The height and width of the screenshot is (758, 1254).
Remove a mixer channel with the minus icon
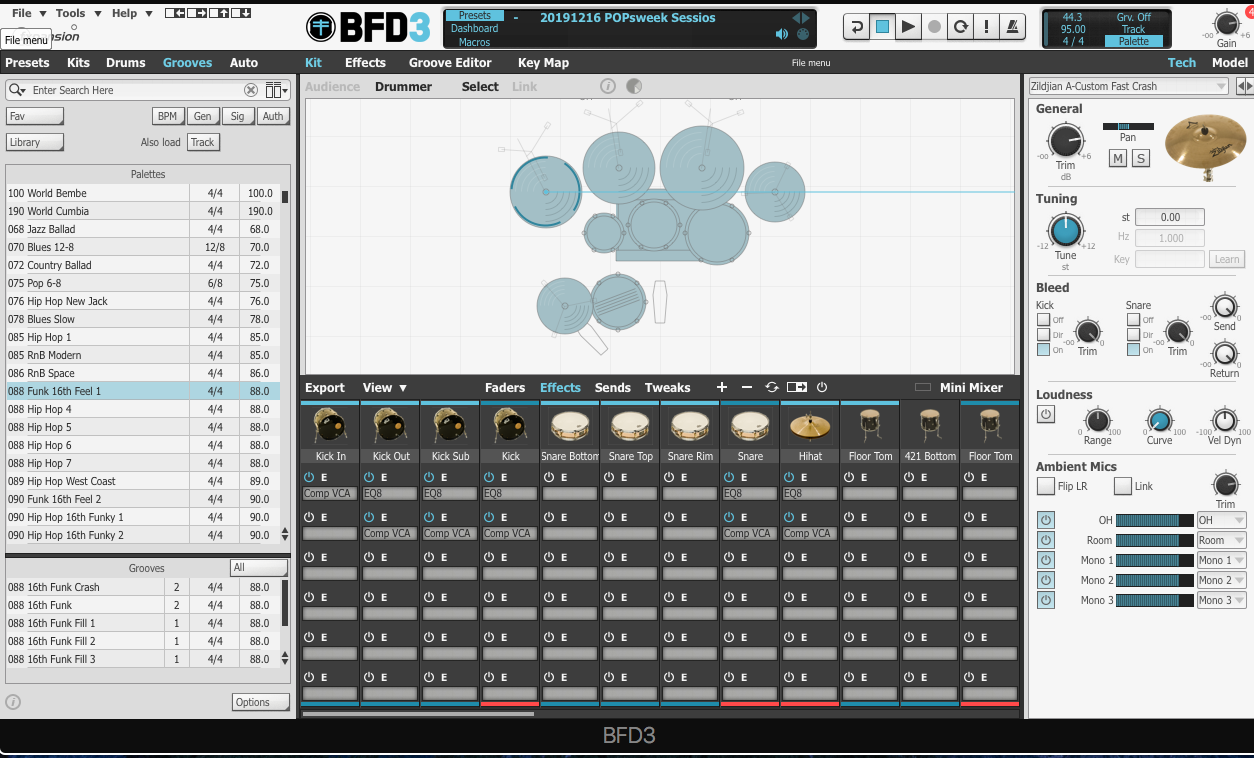pyautogui.click(x=747, y=387)
